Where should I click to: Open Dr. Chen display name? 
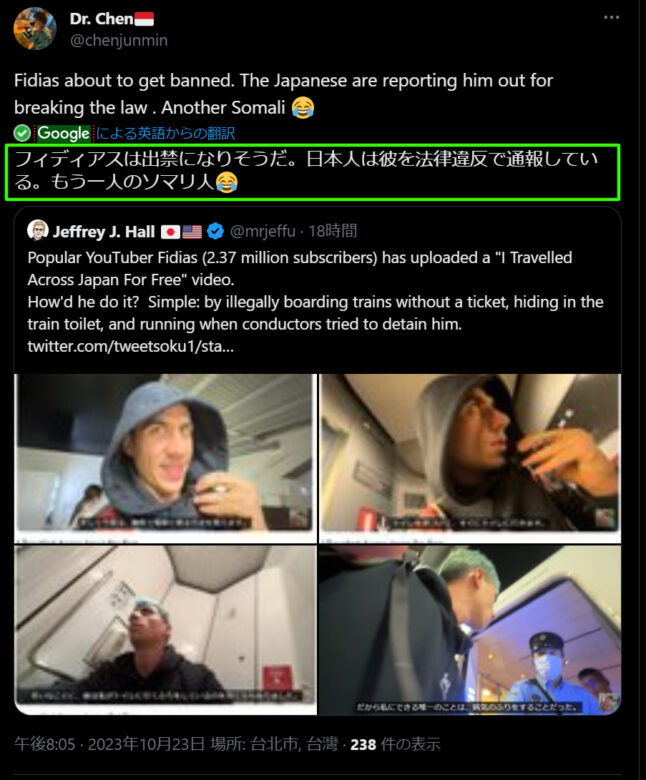(x=101, y=19)
